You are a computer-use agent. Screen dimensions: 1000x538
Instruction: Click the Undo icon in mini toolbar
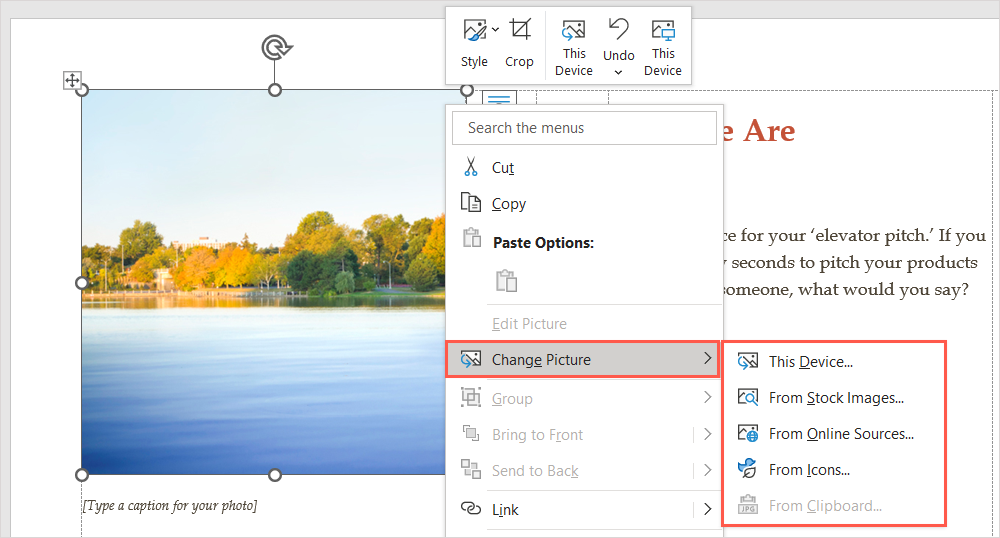(x=618, y=29)
